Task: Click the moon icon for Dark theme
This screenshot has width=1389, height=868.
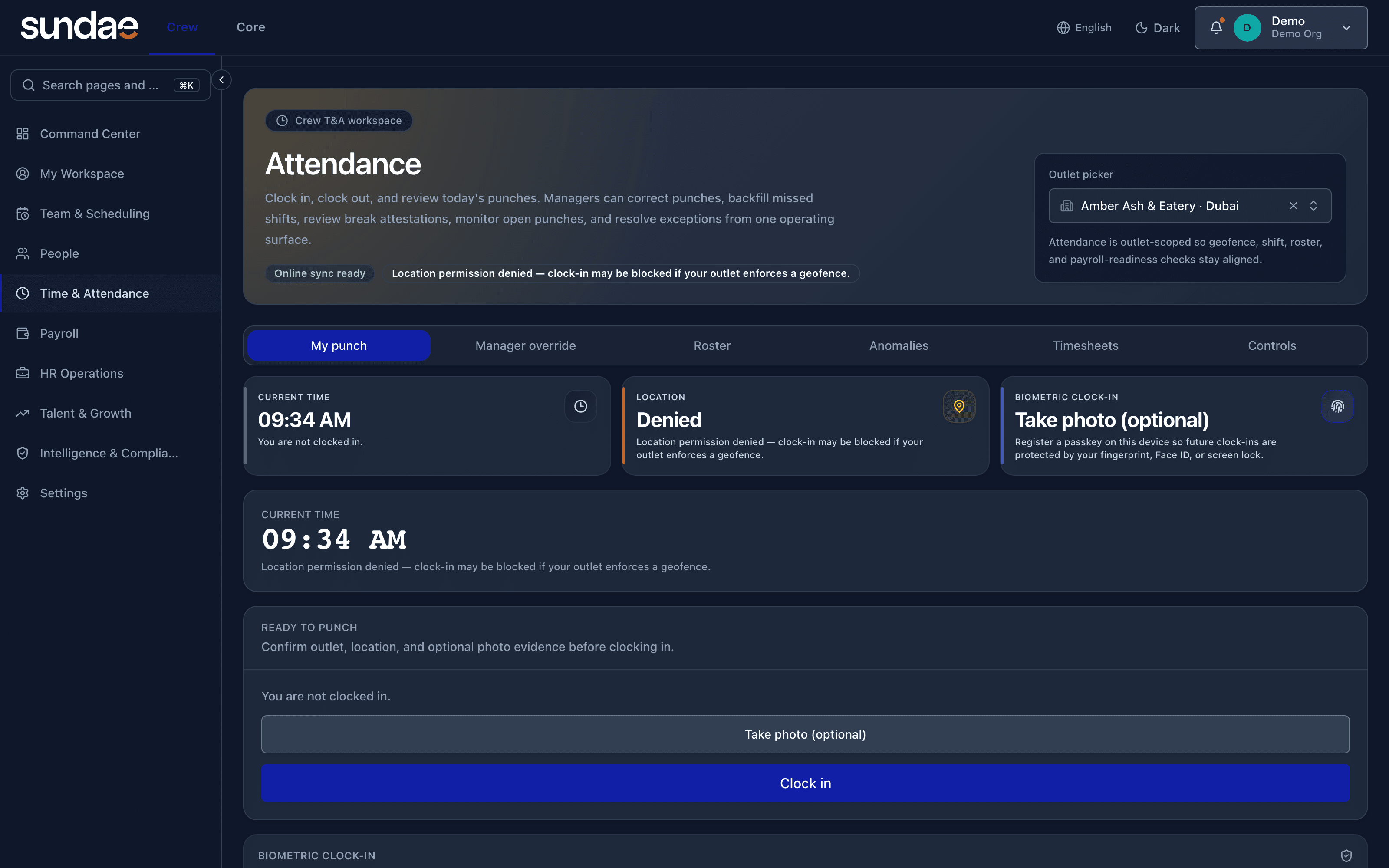Action: point(1141,27)
